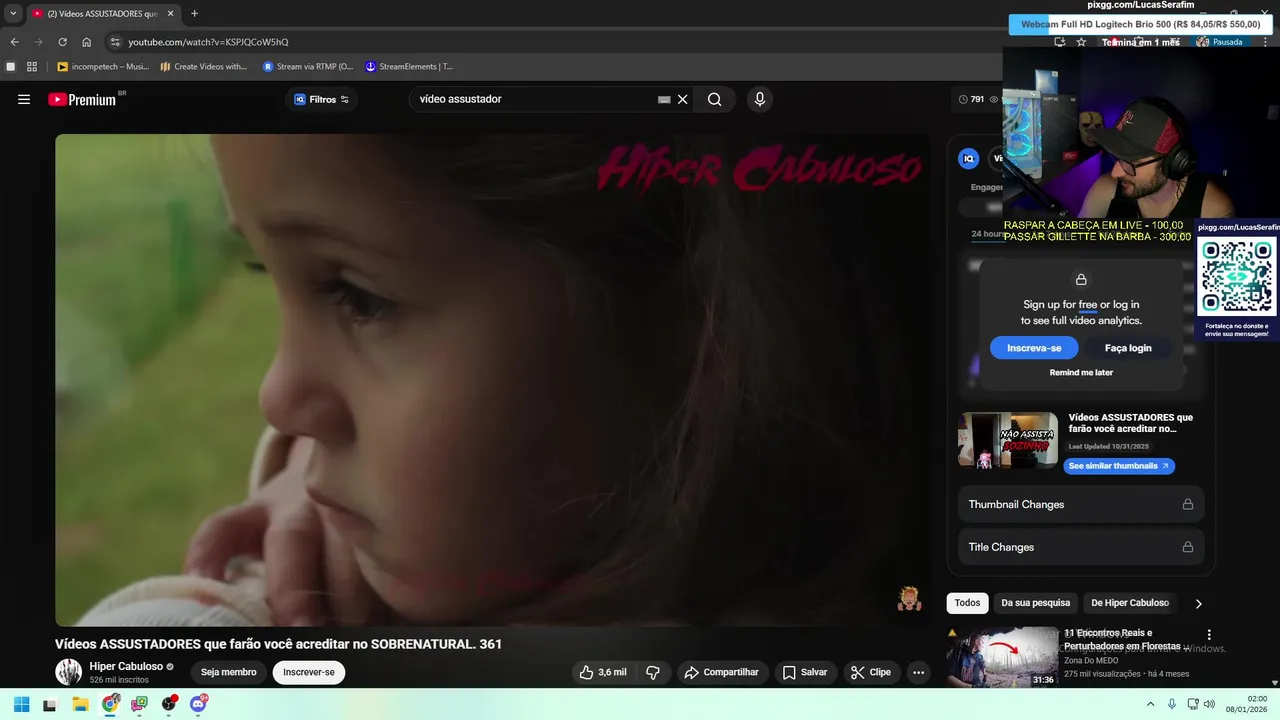Create a clip with the Clipe scissors button
Image resolution: width=1280 pixels, height=720 pixels.
click(x=871, y=672)
